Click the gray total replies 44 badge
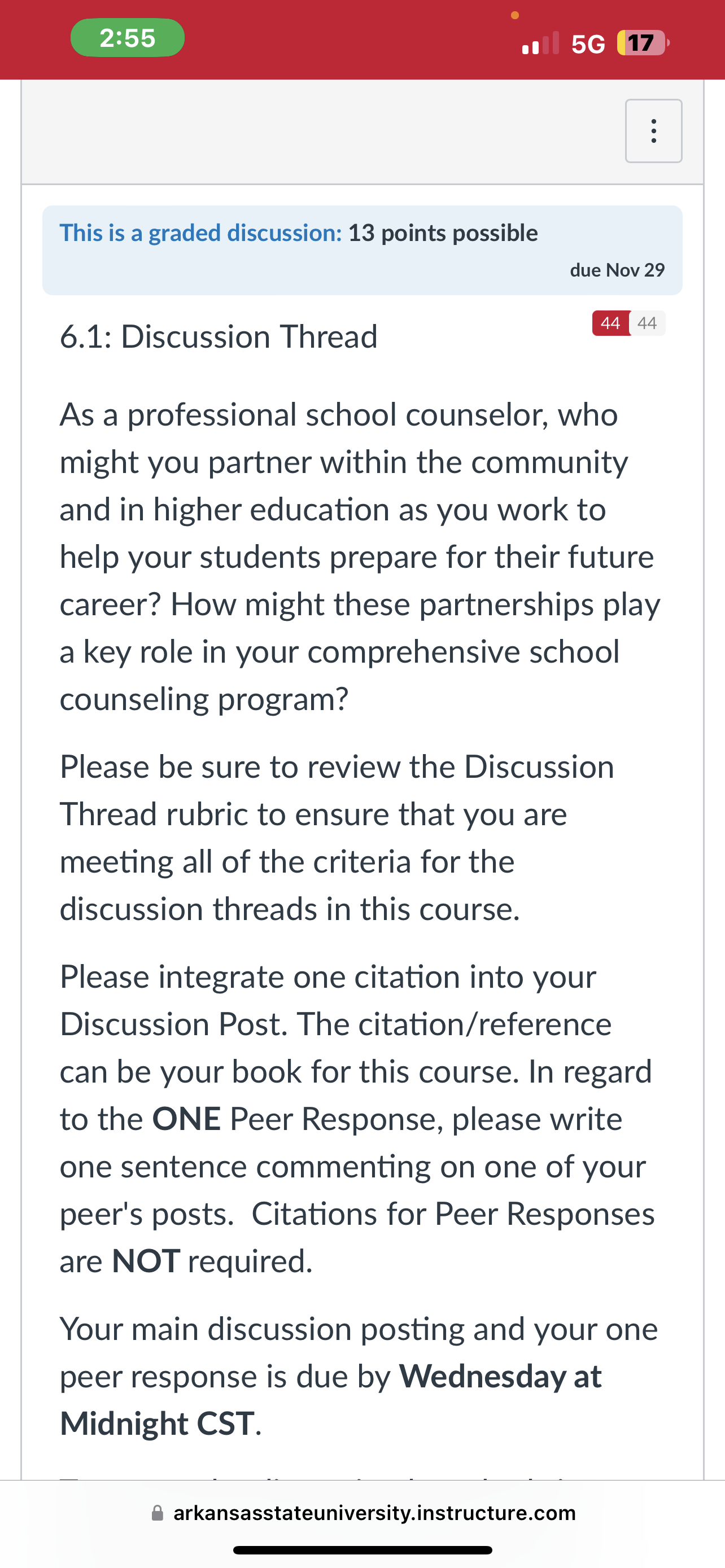725x1568 pixels. pos(647,323)
